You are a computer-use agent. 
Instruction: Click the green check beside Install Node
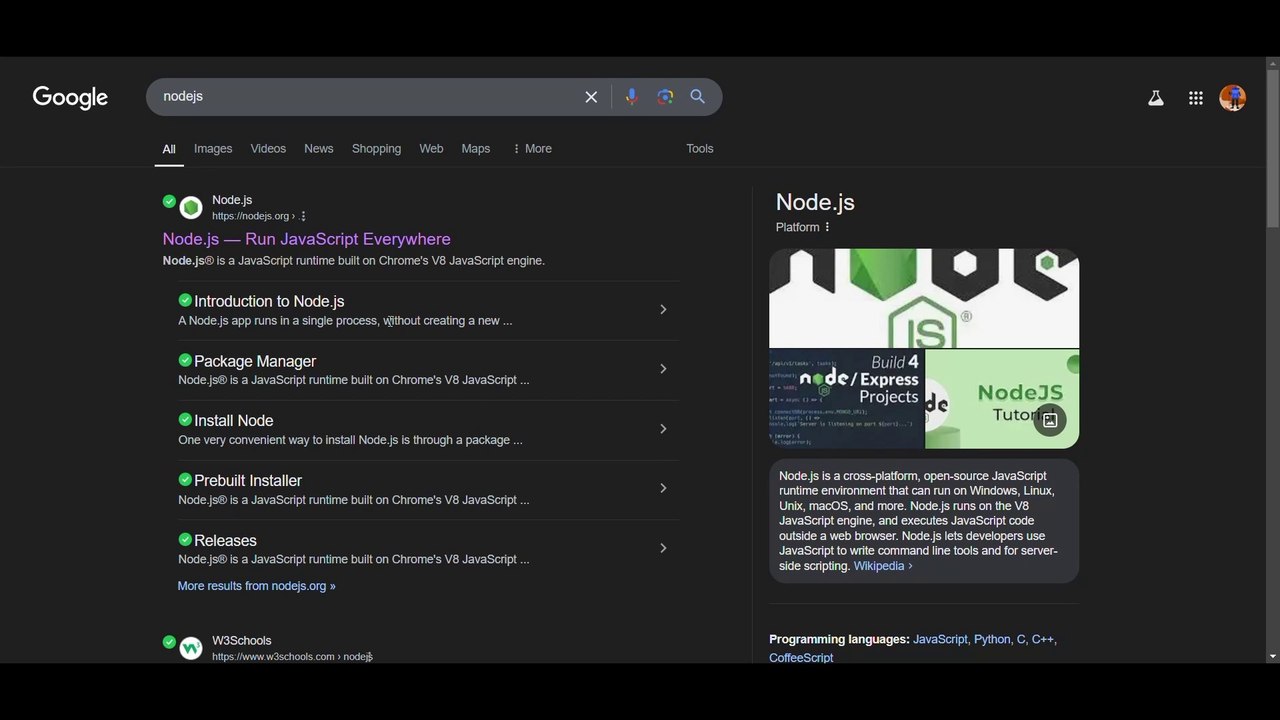pyautogui.click(x=185, y=420)
